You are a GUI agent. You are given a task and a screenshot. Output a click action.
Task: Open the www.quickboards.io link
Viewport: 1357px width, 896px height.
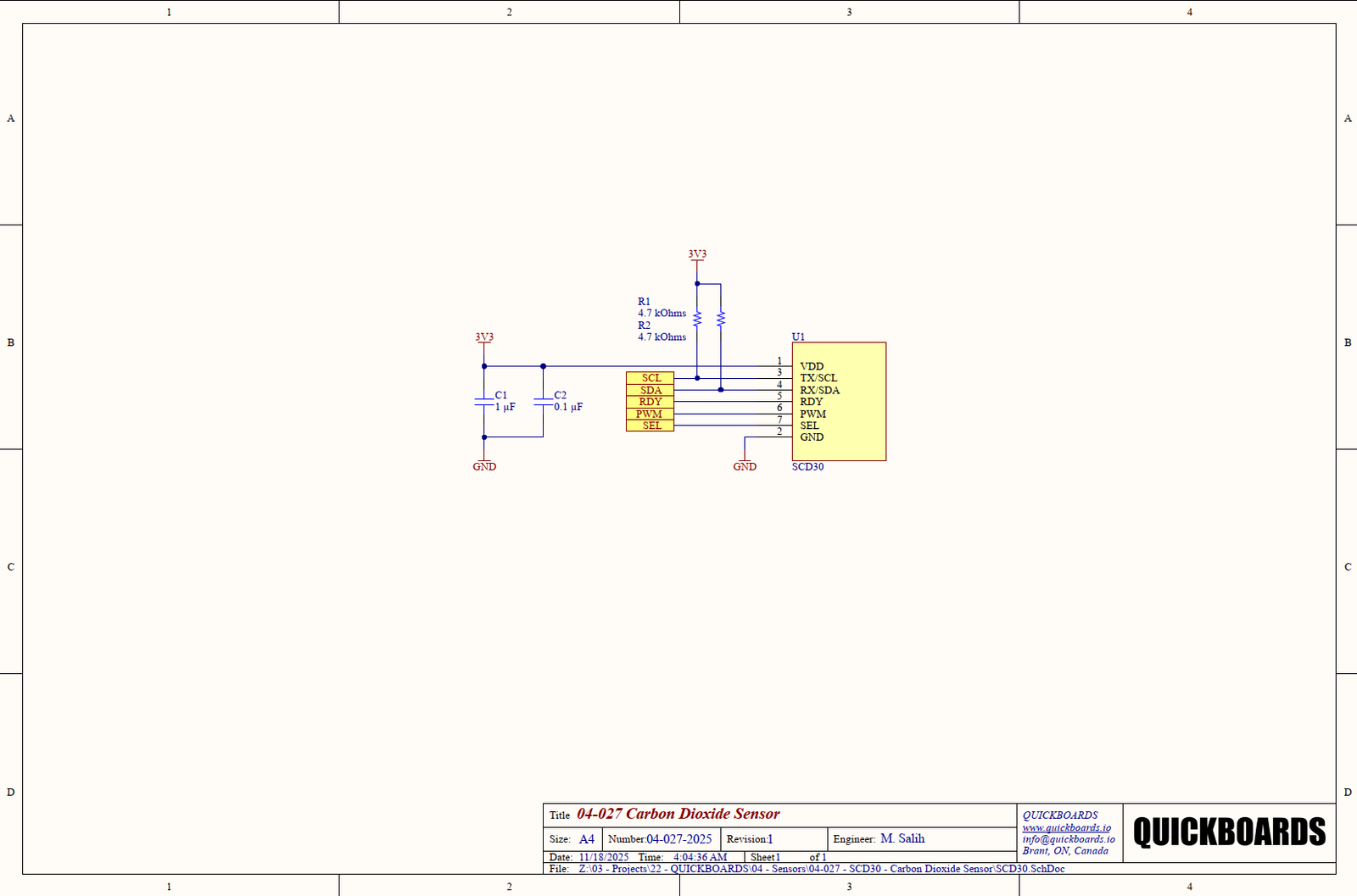click(1066, 827)
